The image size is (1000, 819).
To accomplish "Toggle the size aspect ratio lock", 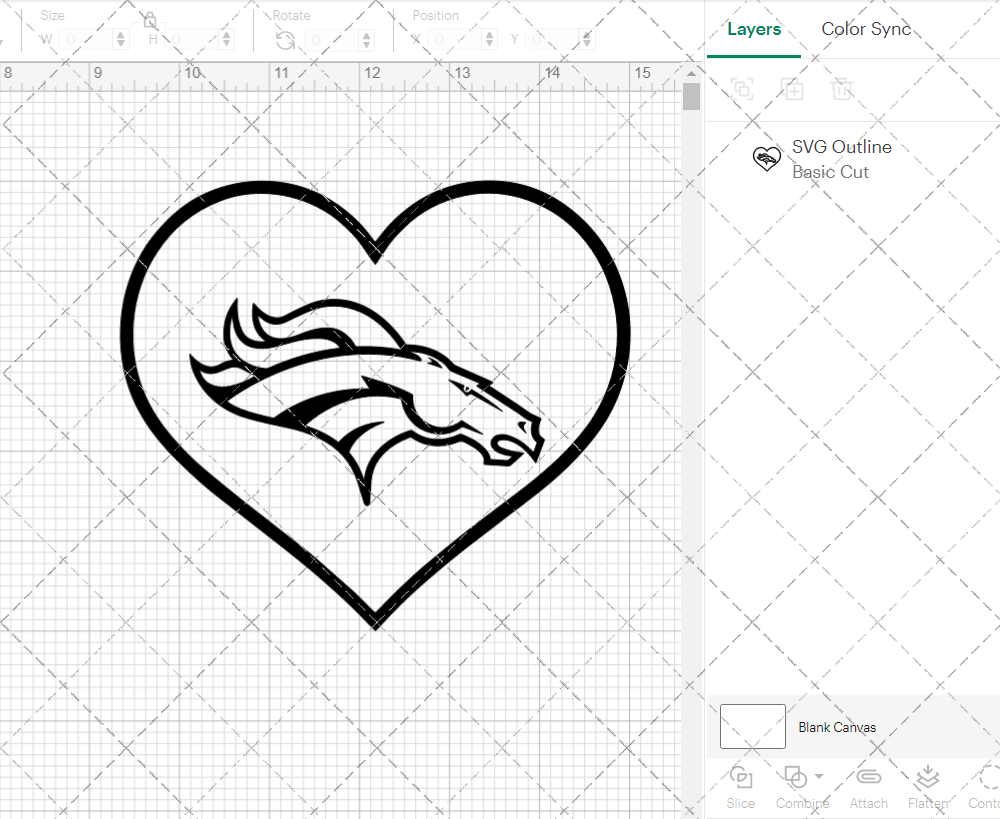I will click(x=150, y=21).
